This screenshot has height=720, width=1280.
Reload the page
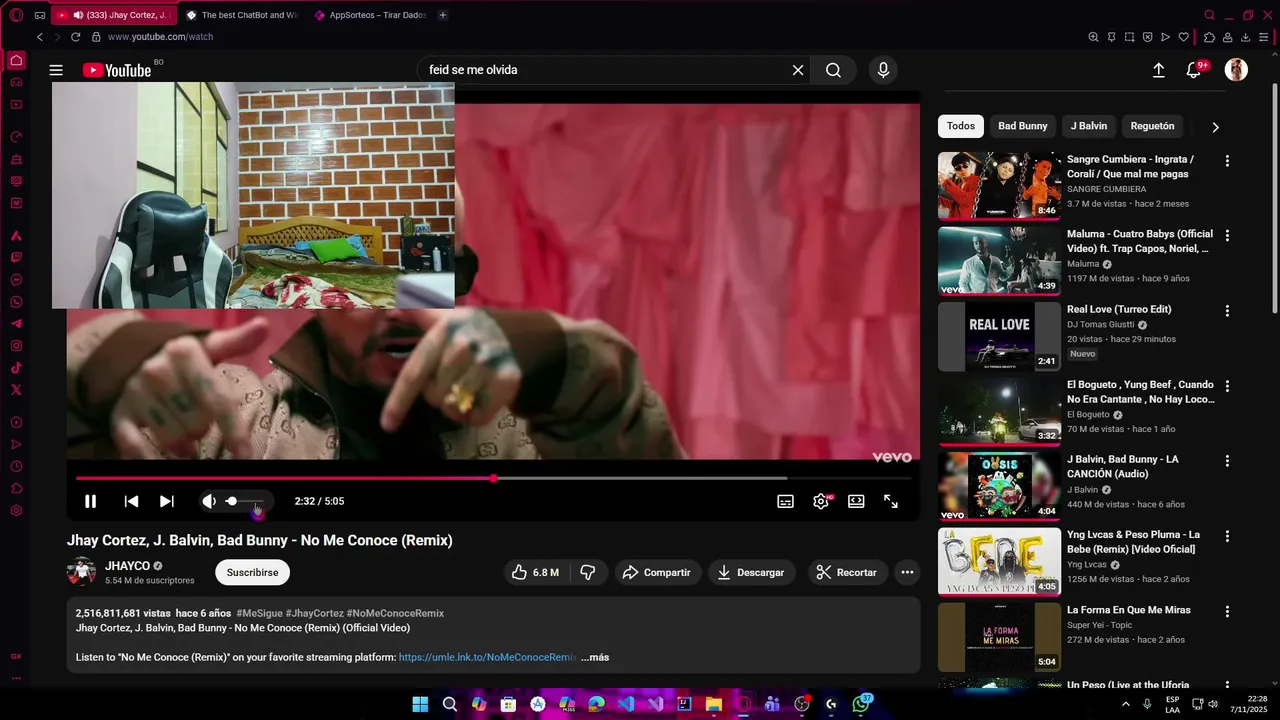click(75, 37)
